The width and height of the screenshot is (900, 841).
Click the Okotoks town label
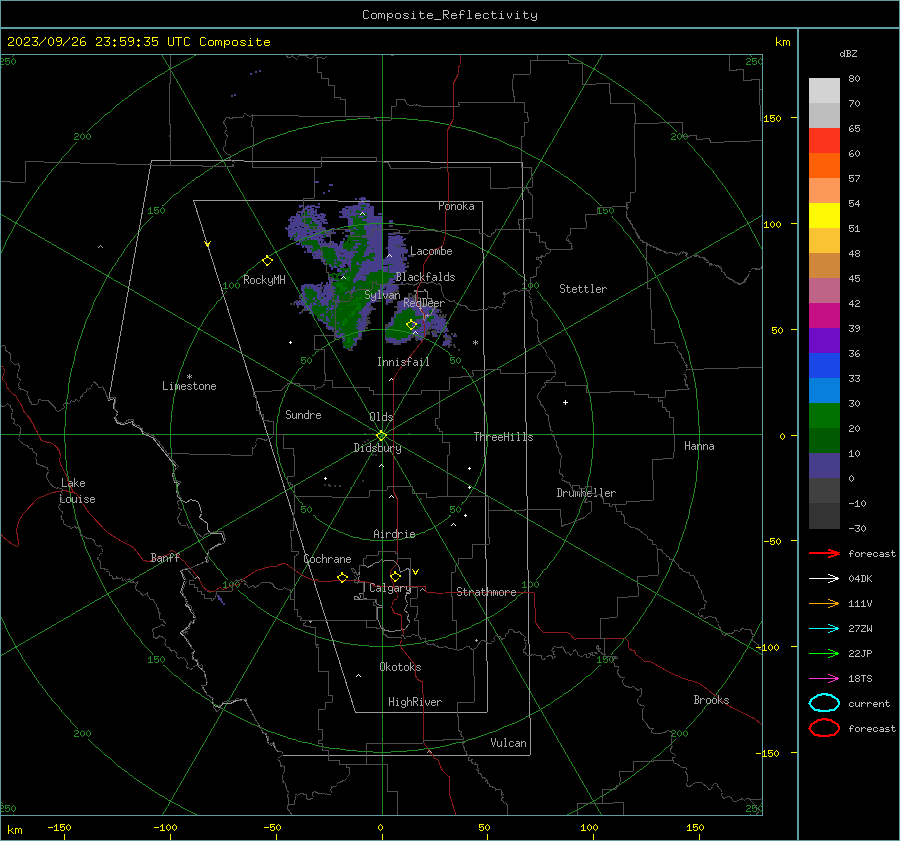(400, 667)
